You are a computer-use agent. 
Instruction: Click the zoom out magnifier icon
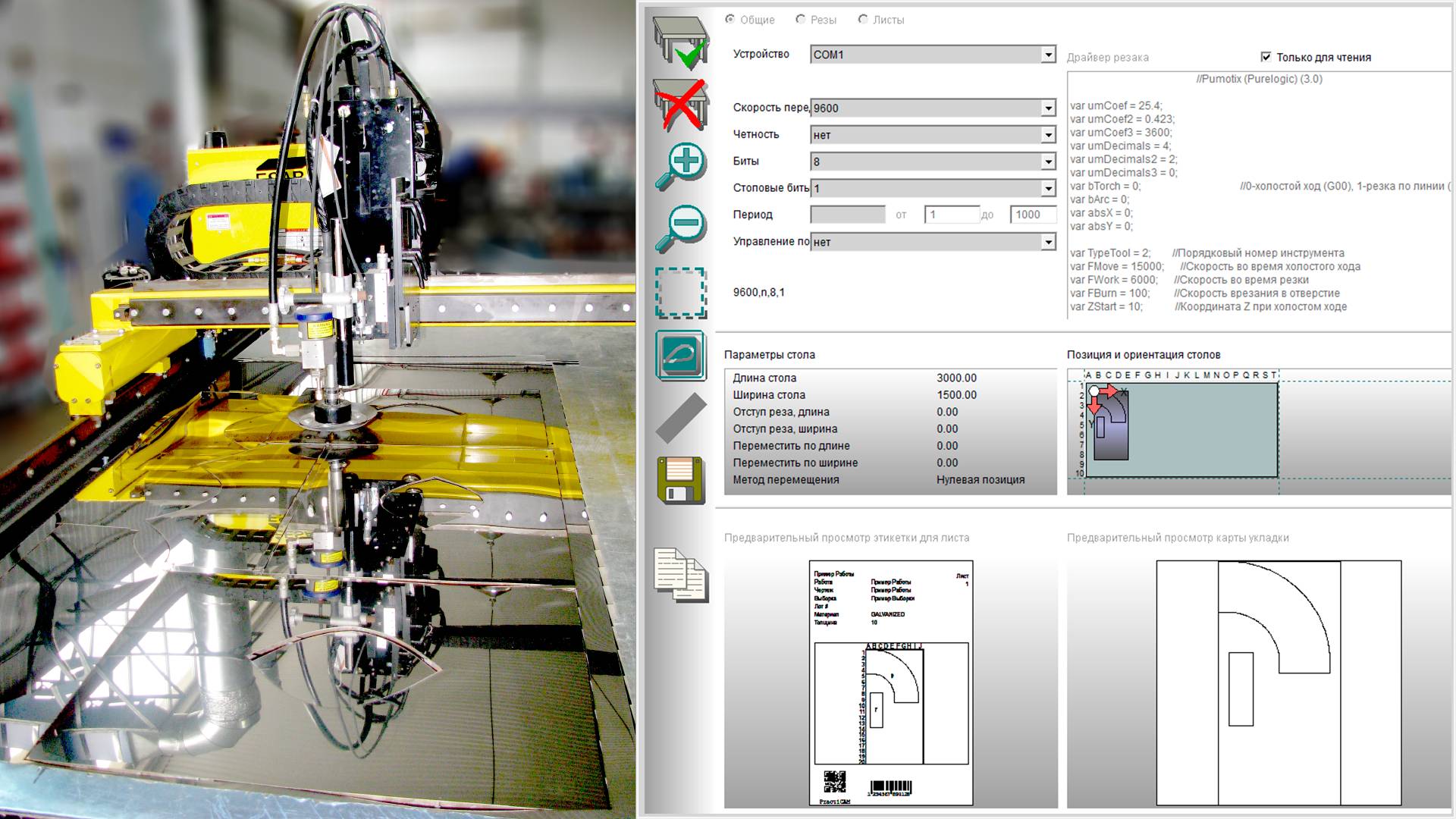click(x=680, y=229)
